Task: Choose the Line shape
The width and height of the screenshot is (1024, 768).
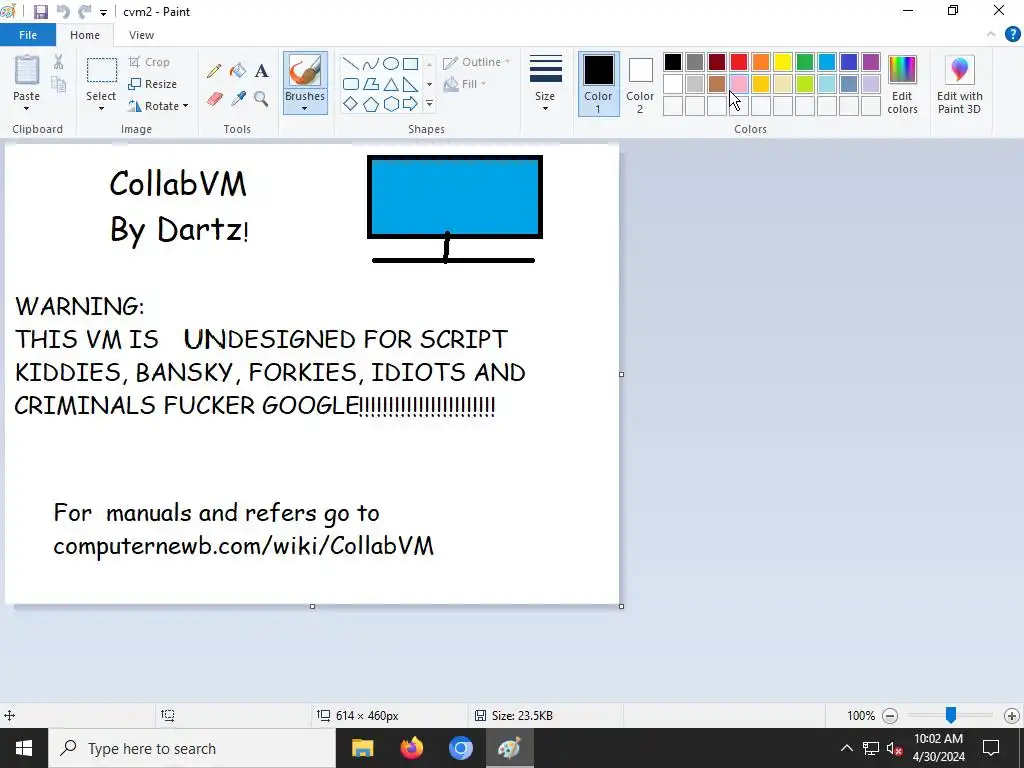Action: 351,64
